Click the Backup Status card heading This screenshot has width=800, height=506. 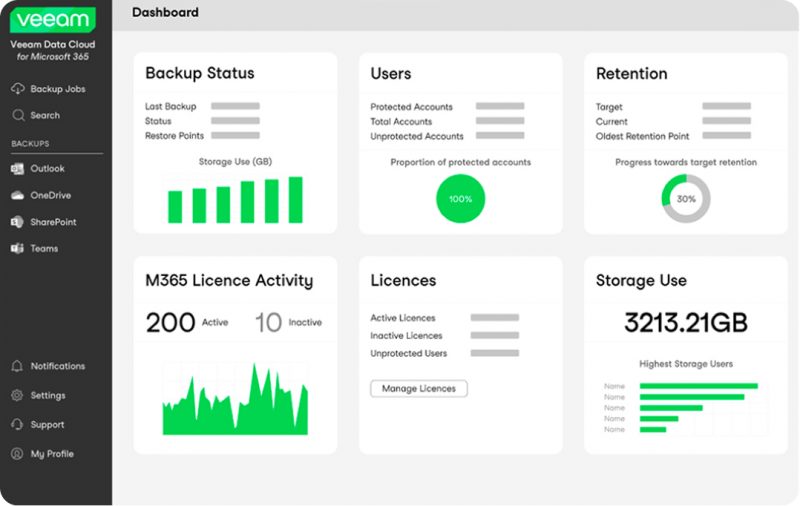(x=199, y=73)
